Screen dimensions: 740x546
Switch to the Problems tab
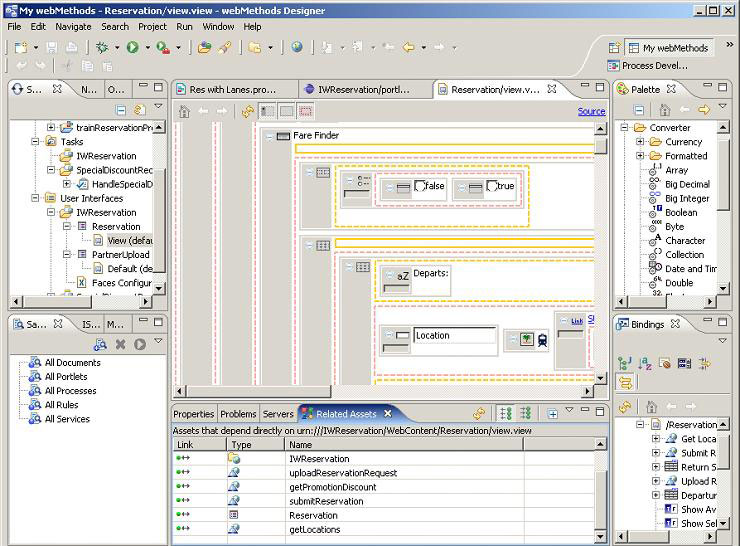(238, 414)
